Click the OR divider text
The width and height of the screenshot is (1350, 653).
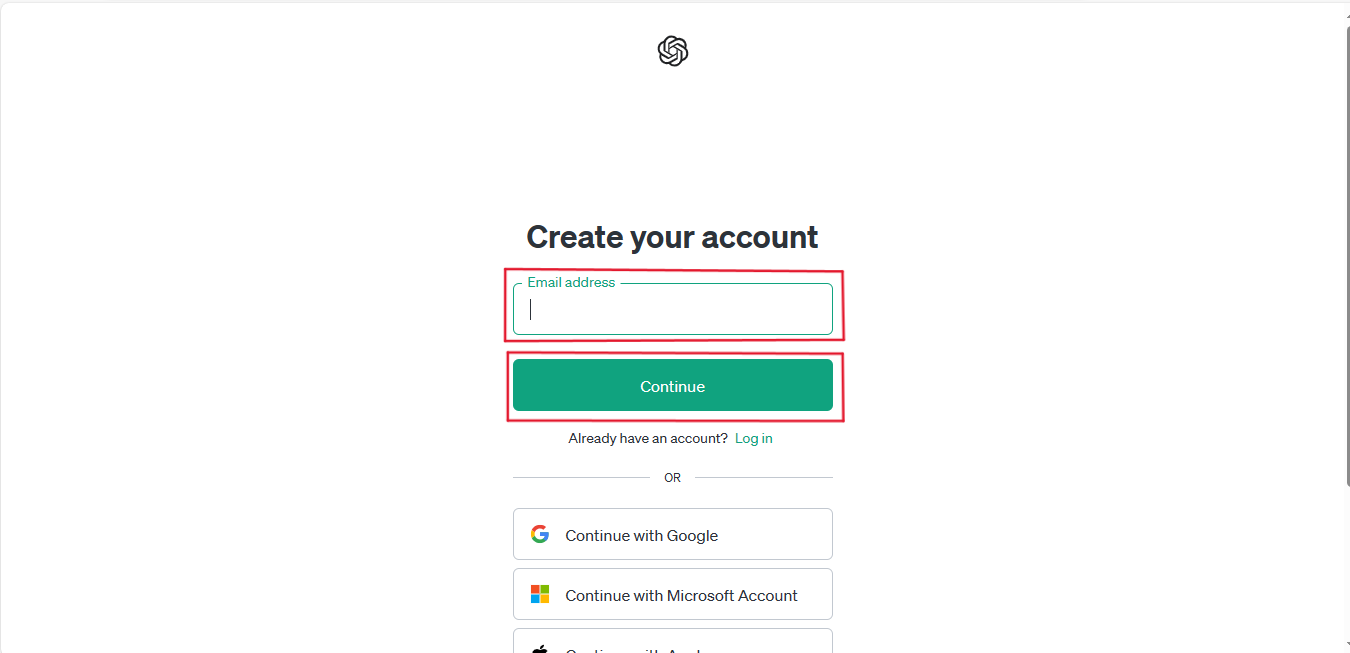tap(673, 478)
